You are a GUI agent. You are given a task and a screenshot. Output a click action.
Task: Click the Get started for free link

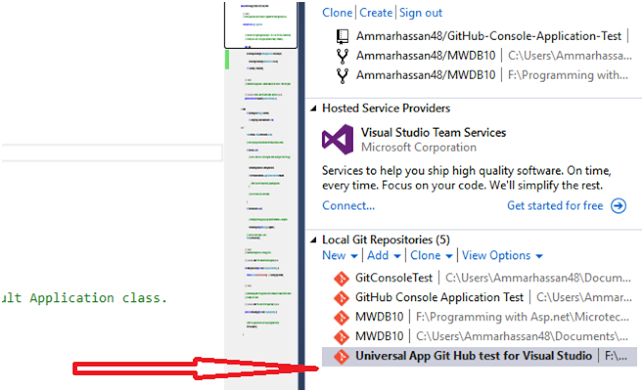pyautogui.click(x=555, y=205)
